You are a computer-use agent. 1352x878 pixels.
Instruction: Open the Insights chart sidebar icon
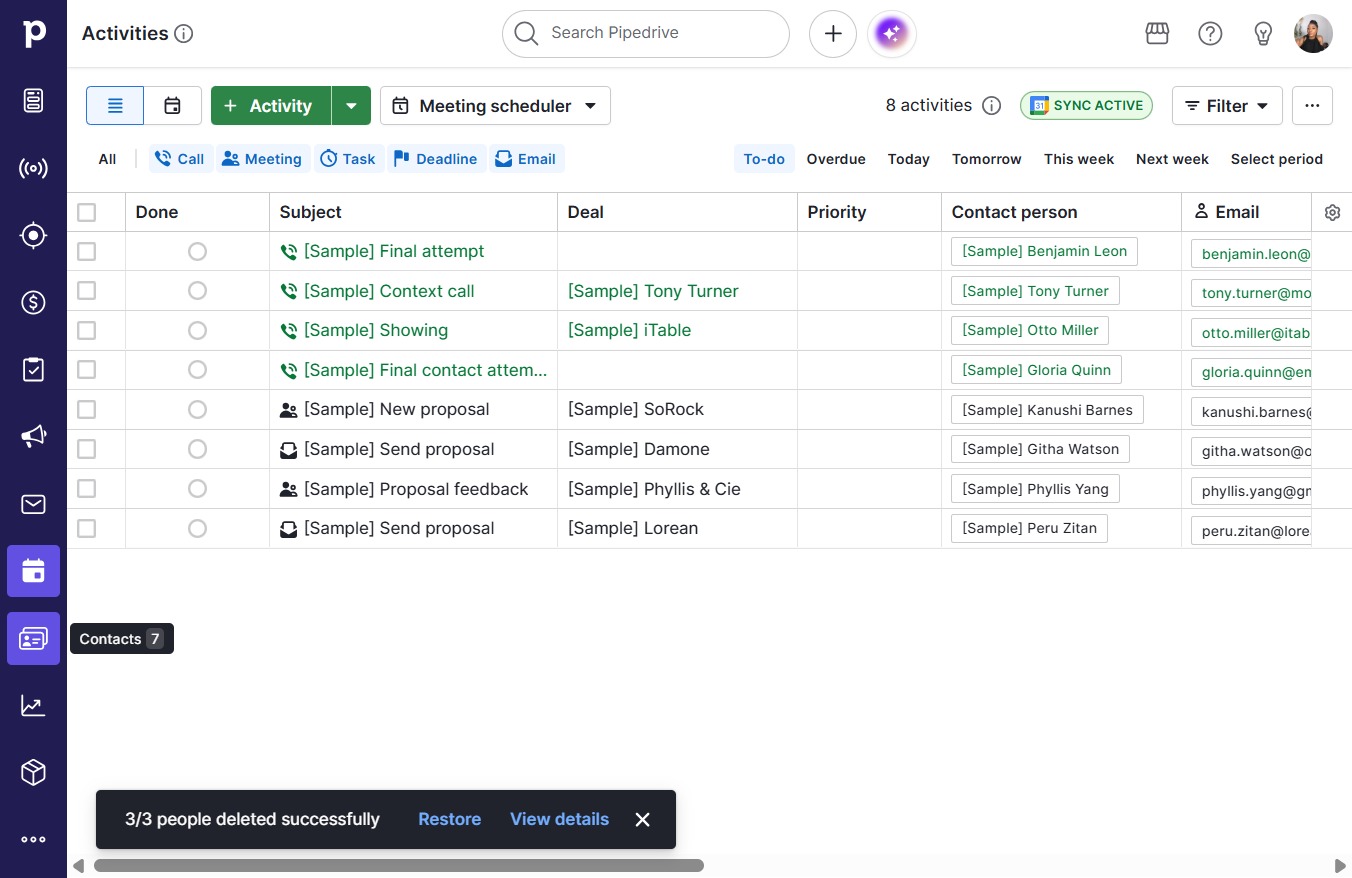(33, 705)
